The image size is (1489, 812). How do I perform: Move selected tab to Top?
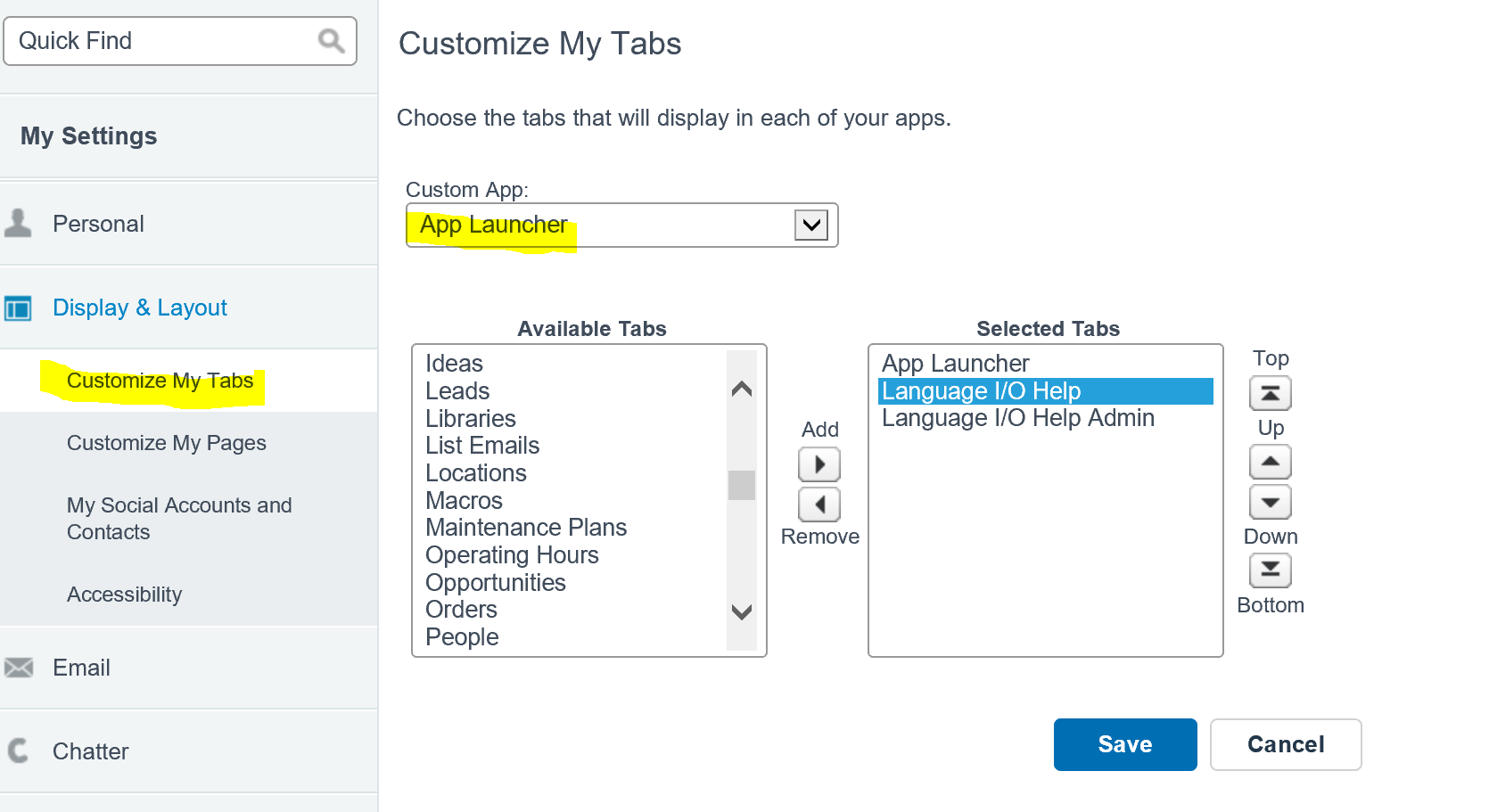pyautogui.click(x=1270, y=393)
